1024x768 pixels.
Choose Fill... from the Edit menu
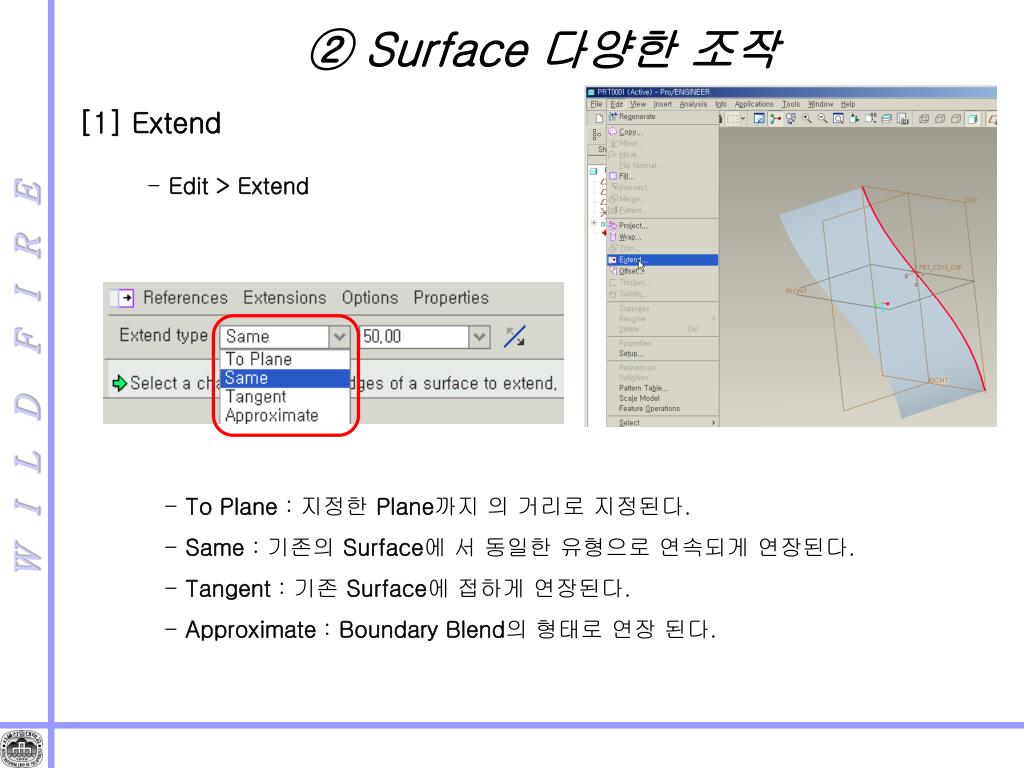(663, 176)
